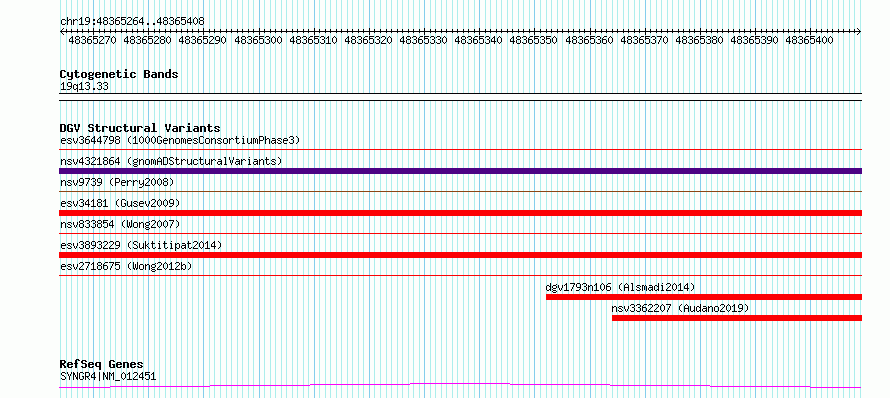Screen dimensions: 890x398
Task: Open variant nsv9739 (Perry2008)
Action: click(117, 182)
